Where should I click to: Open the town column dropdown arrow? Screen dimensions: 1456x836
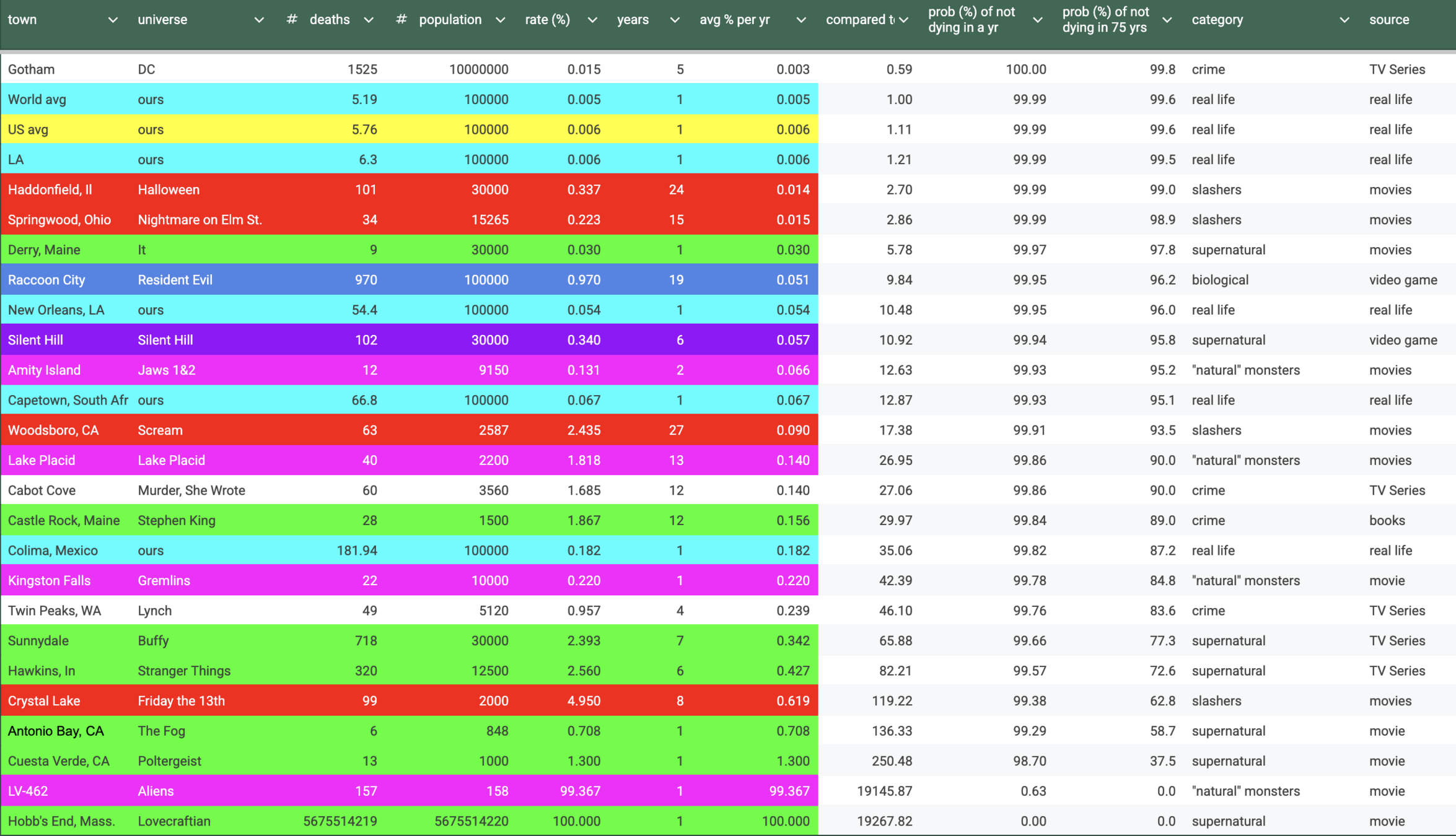pos(113,20)
